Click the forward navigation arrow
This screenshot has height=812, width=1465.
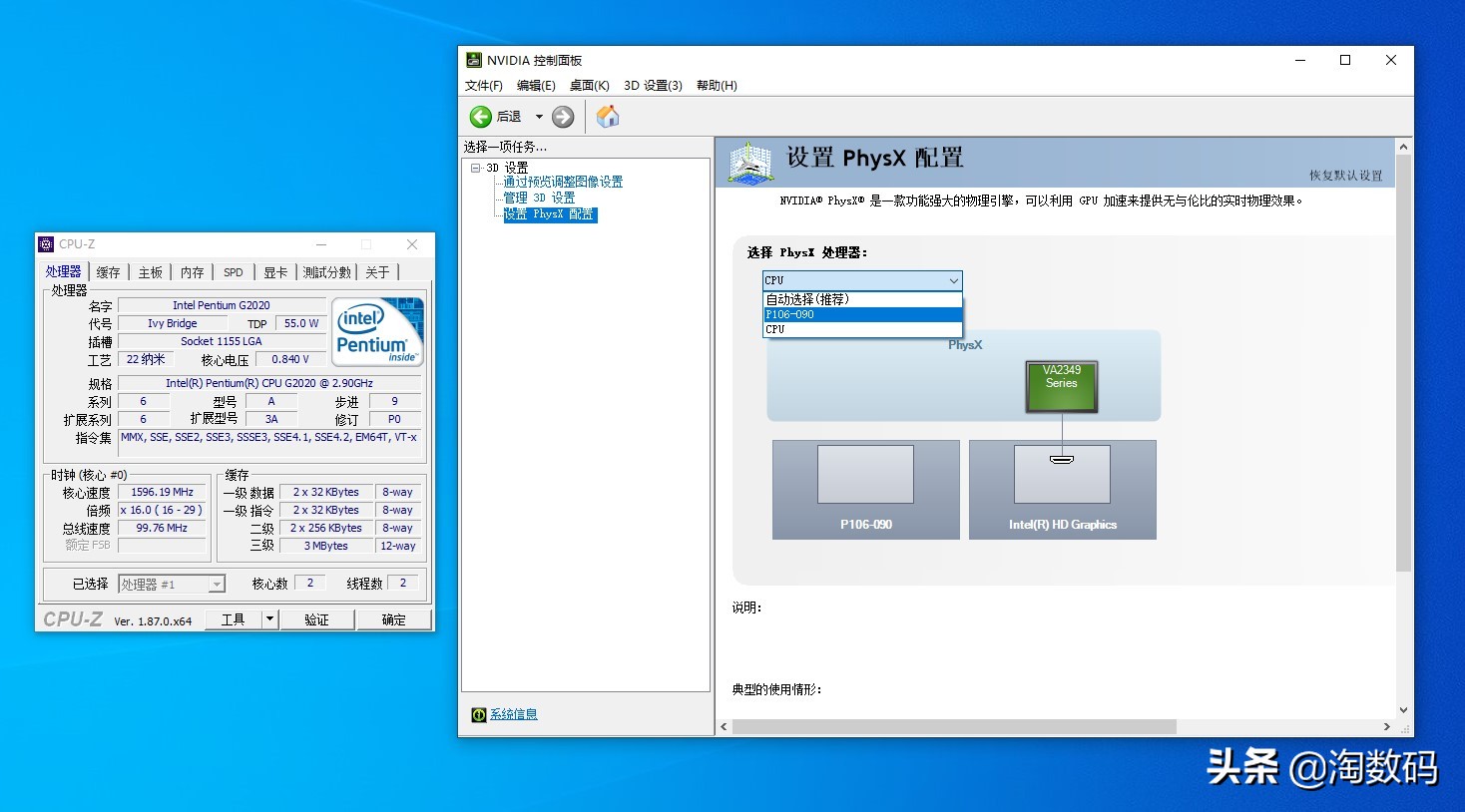562,116
